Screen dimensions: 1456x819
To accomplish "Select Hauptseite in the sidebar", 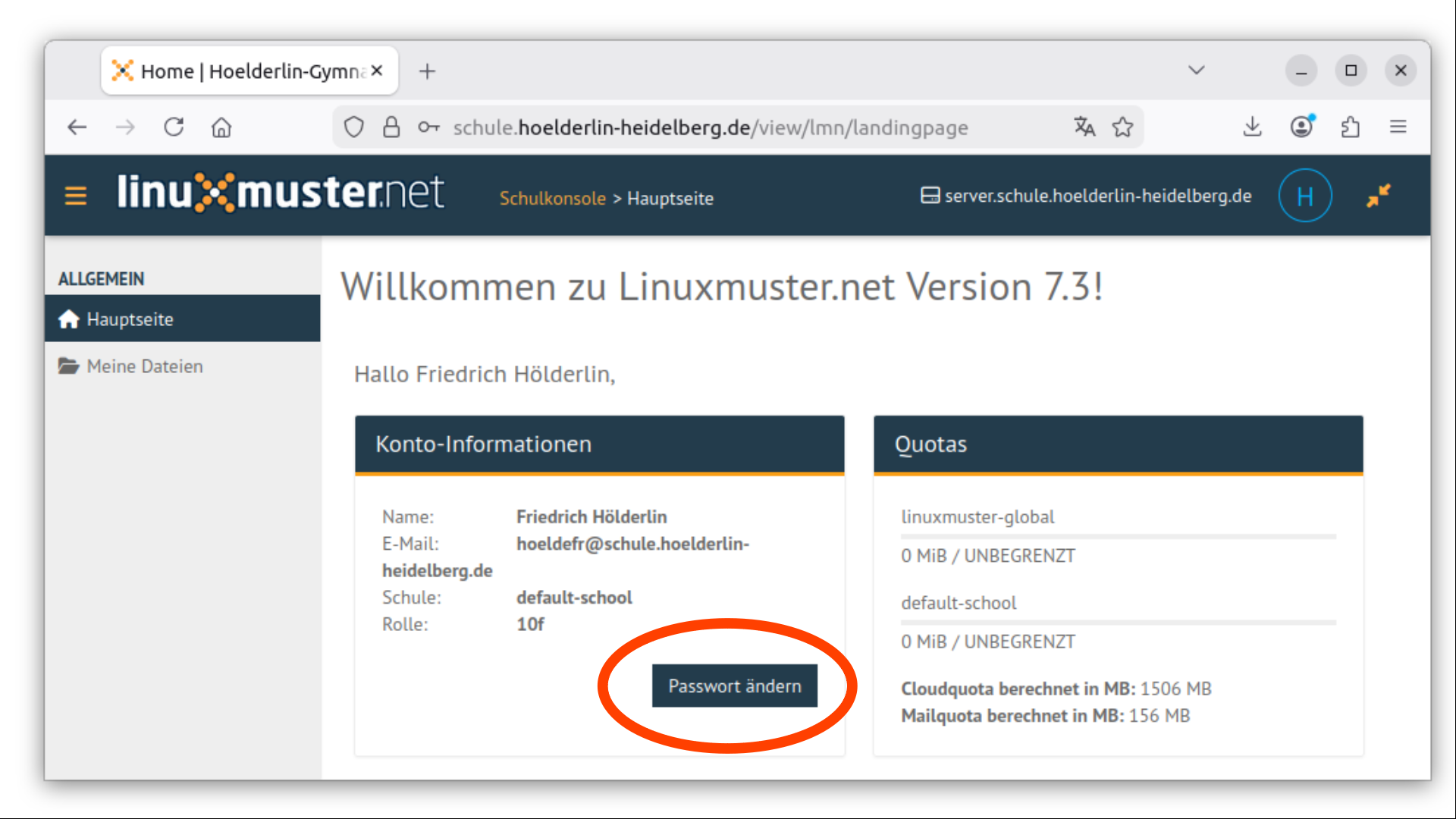I will pyautogui.click(x=130, y=319).
